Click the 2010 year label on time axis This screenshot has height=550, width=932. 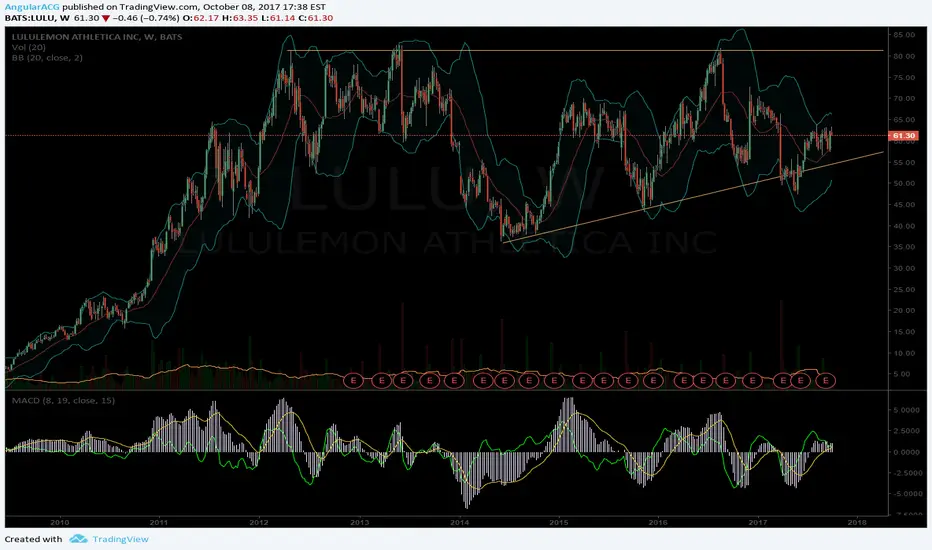coord(59,523)
